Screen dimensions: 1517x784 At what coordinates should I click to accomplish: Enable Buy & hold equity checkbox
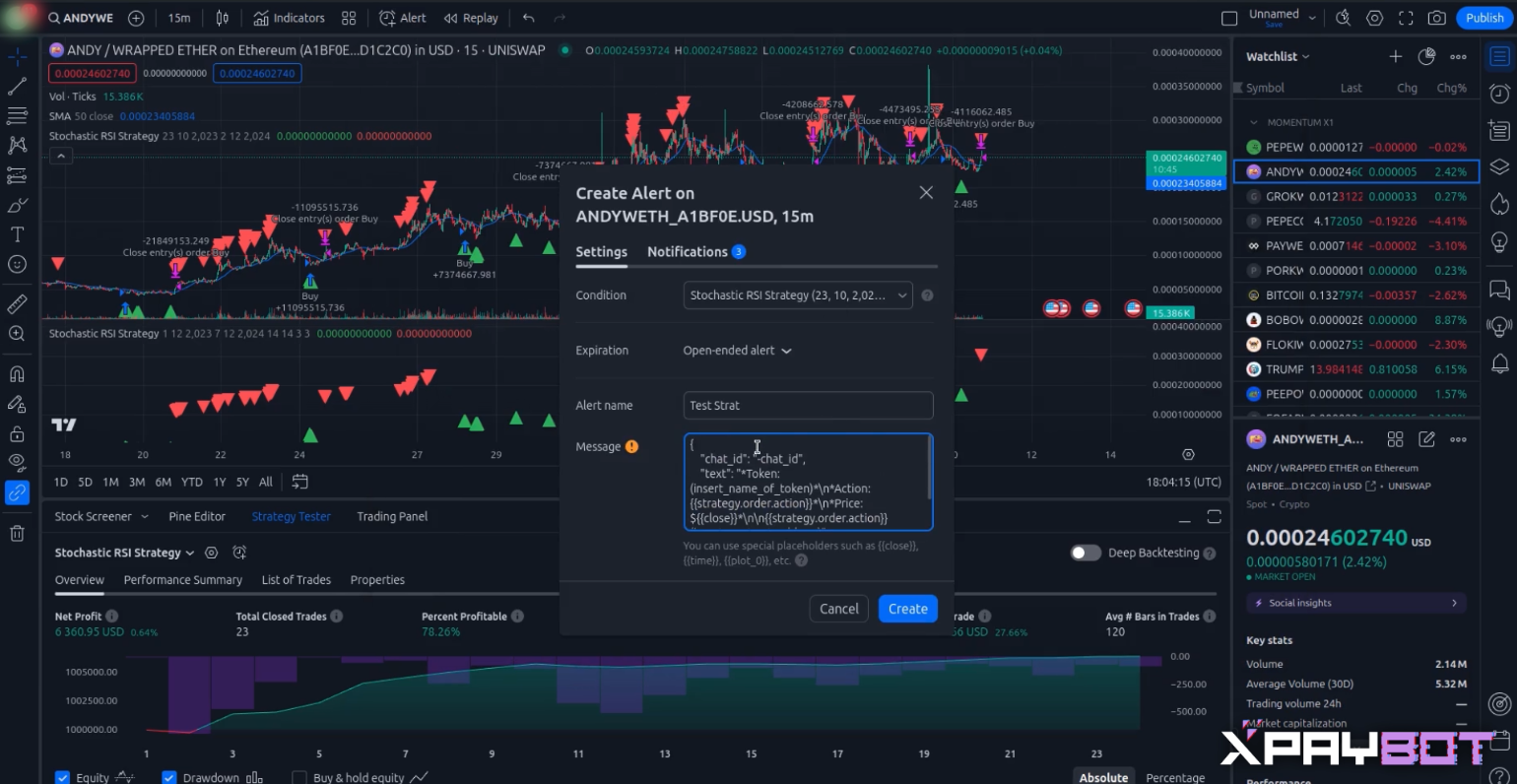(x=299, y=777)
